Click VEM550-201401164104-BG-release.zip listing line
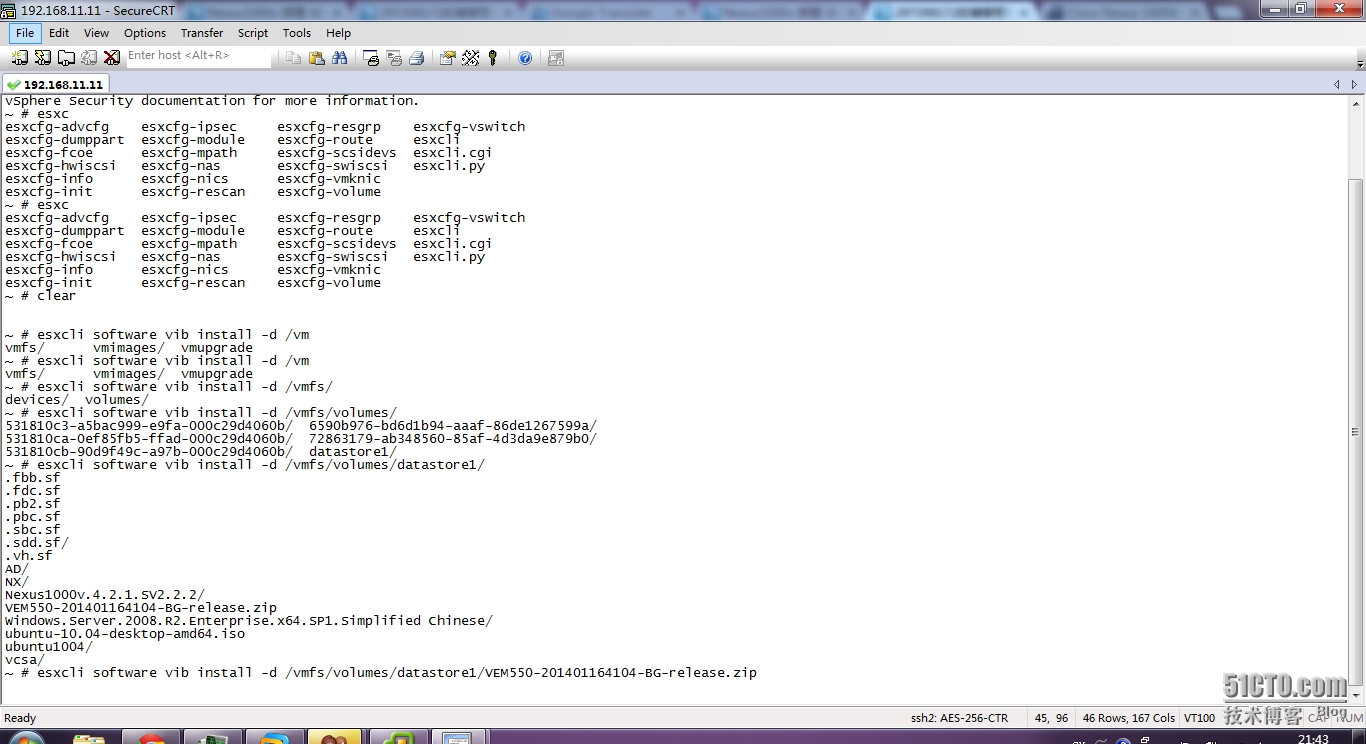This screenshot has width=1366, height=744. (141, 608)
